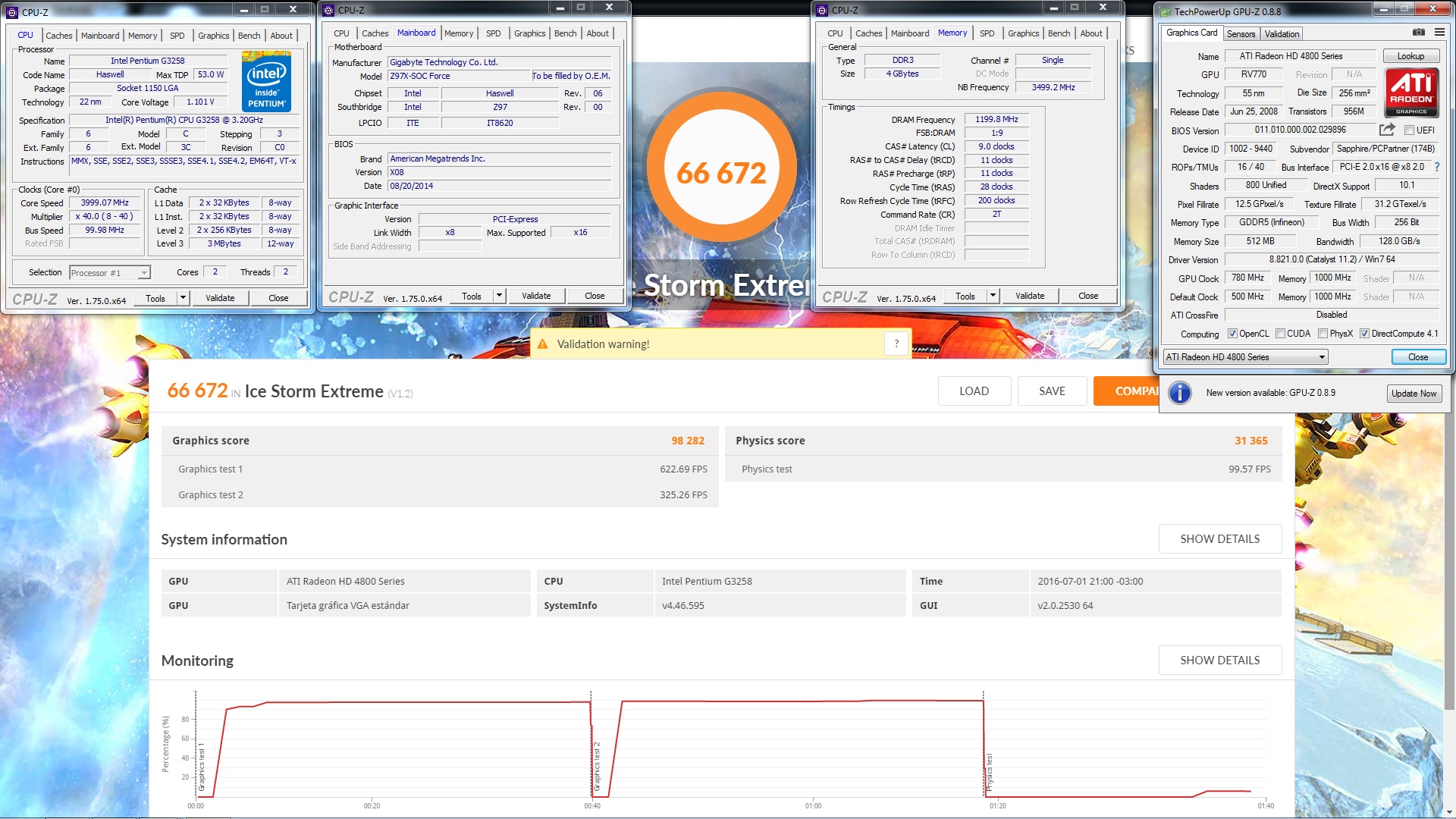Click the title bar icon of the CPU-Z processor window
This screenshot has width=1456, height=819.
pos(12,12)
